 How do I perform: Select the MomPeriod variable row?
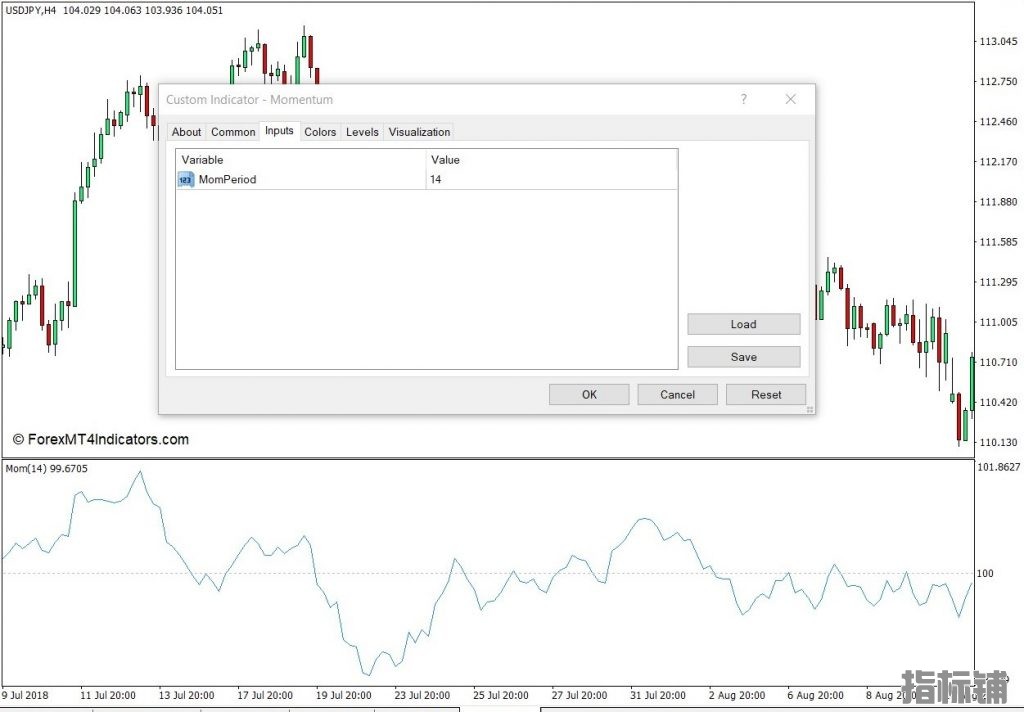[x=426, y=180]
